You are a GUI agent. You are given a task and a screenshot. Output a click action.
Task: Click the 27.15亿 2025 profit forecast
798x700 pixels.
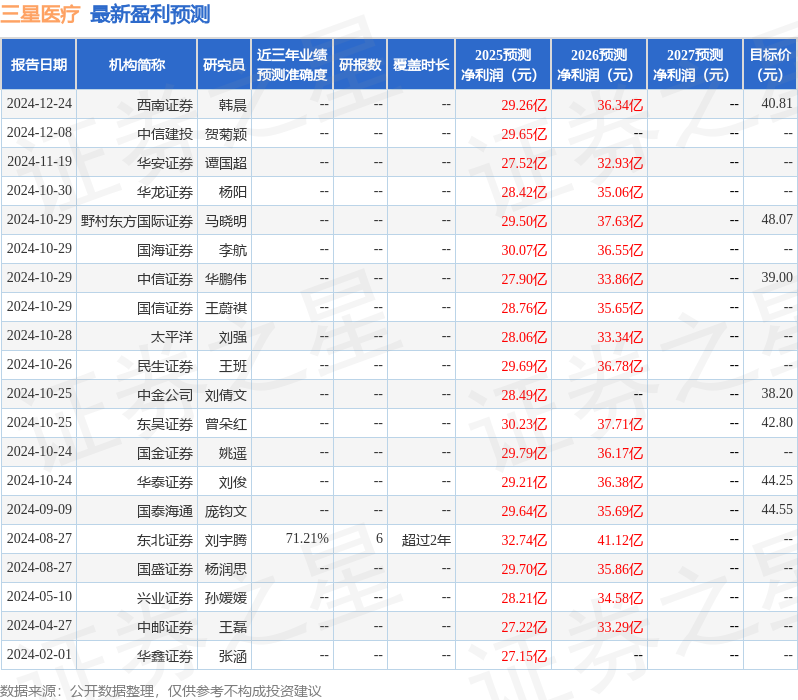(524, 657)
